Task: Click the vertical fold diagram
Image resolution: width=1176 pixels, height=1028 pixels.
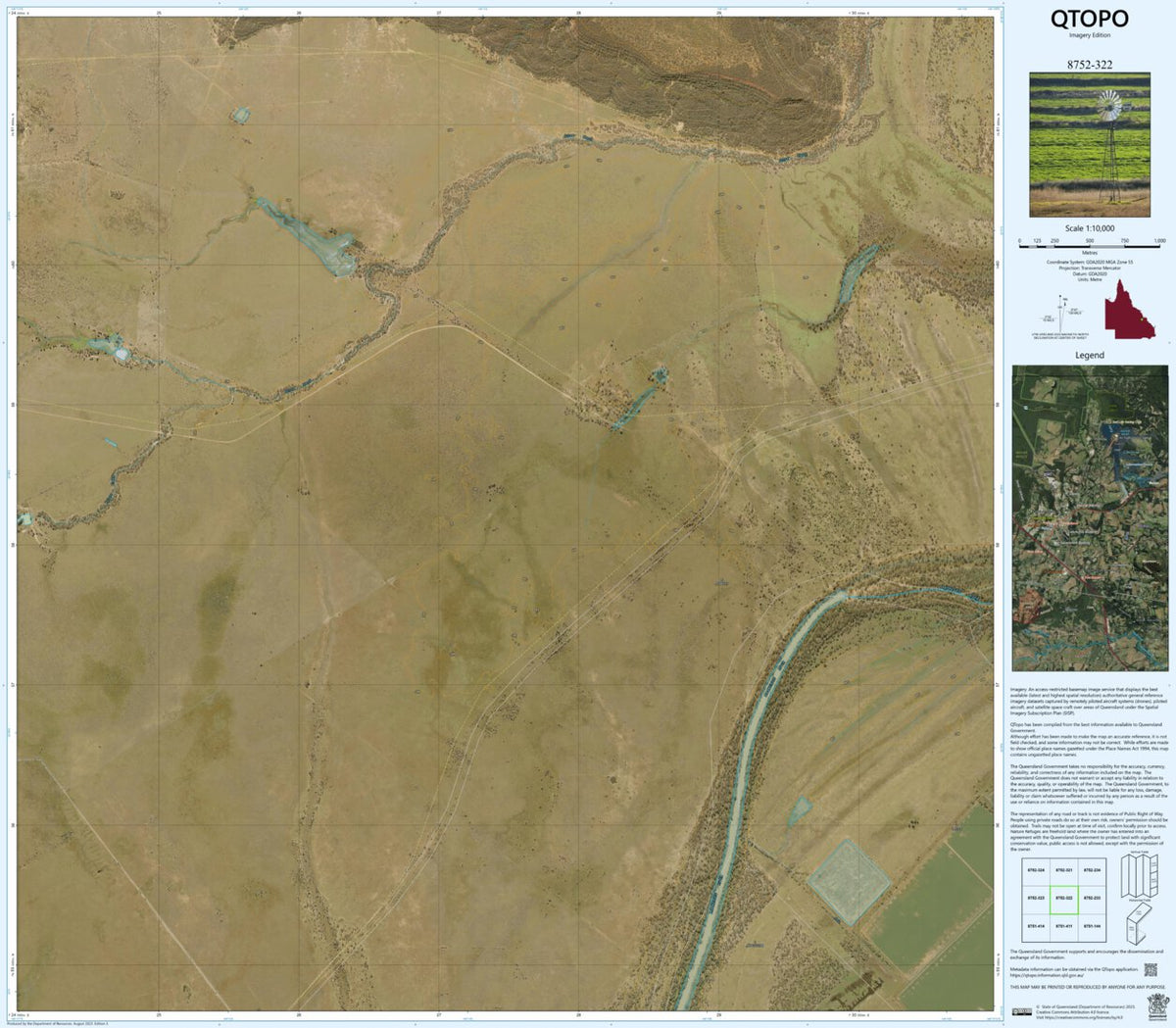Action: [1140, 876]
